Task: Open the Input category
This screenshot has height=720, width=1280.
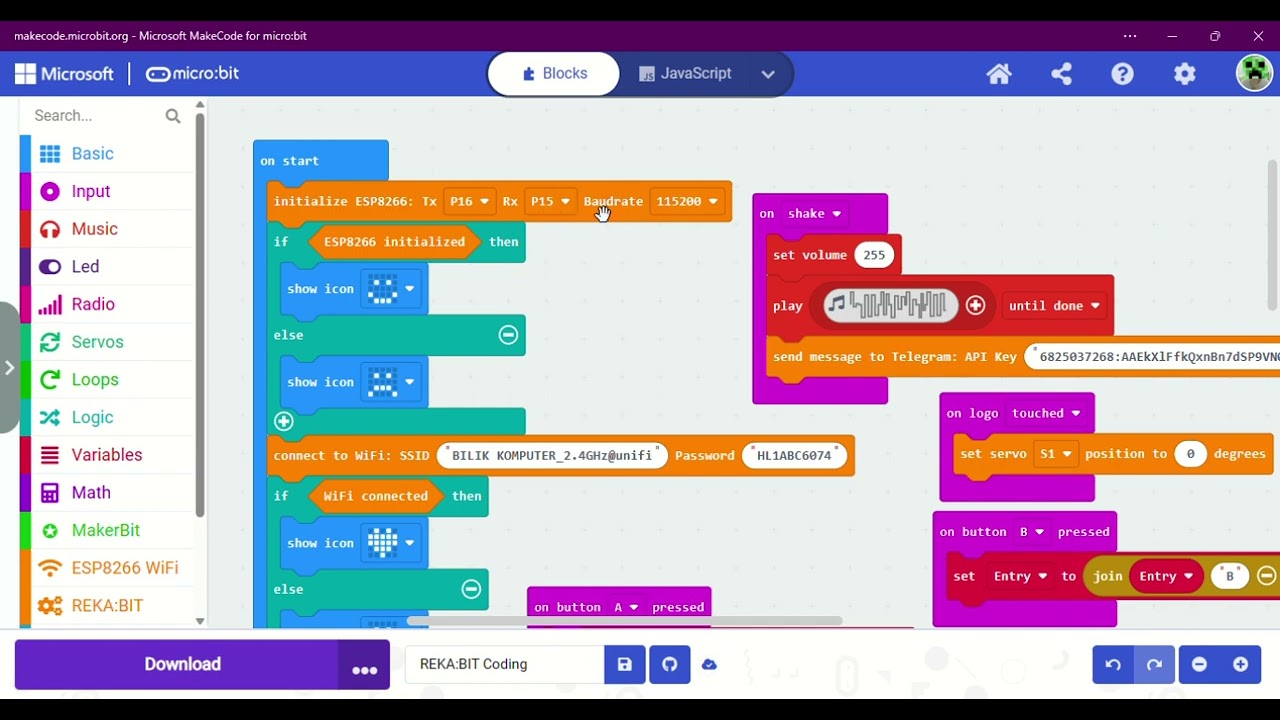Action: (107, 191)
